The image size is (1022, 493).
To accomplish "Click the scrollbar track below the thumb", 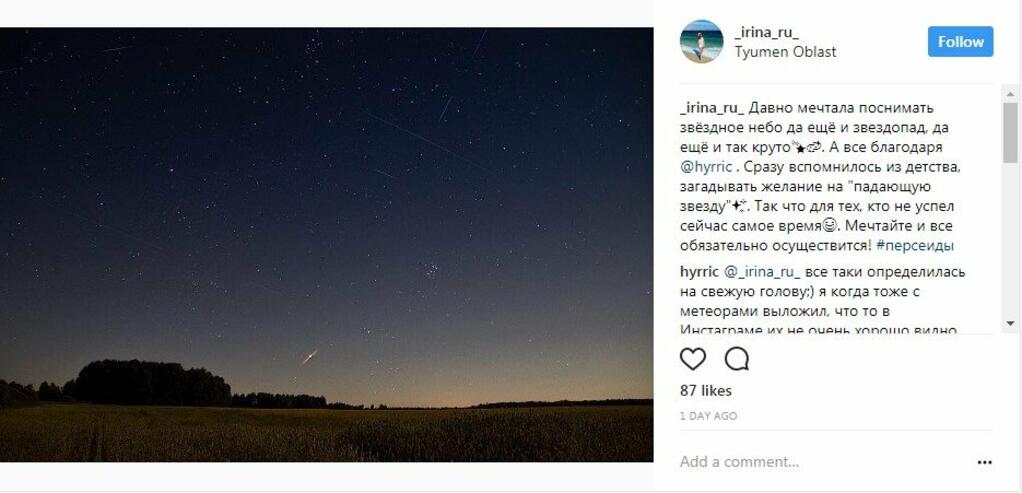I will tap(1010, 240).
